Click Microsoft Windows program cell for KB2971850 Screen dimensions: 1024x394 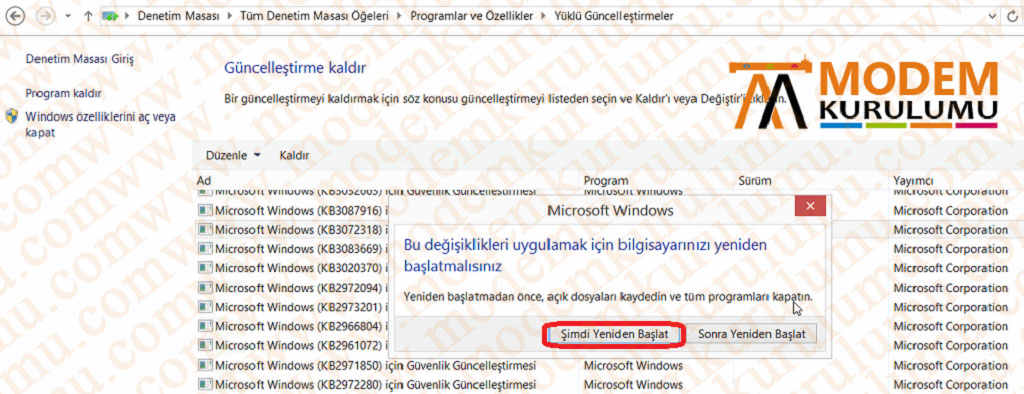(633, 365)
